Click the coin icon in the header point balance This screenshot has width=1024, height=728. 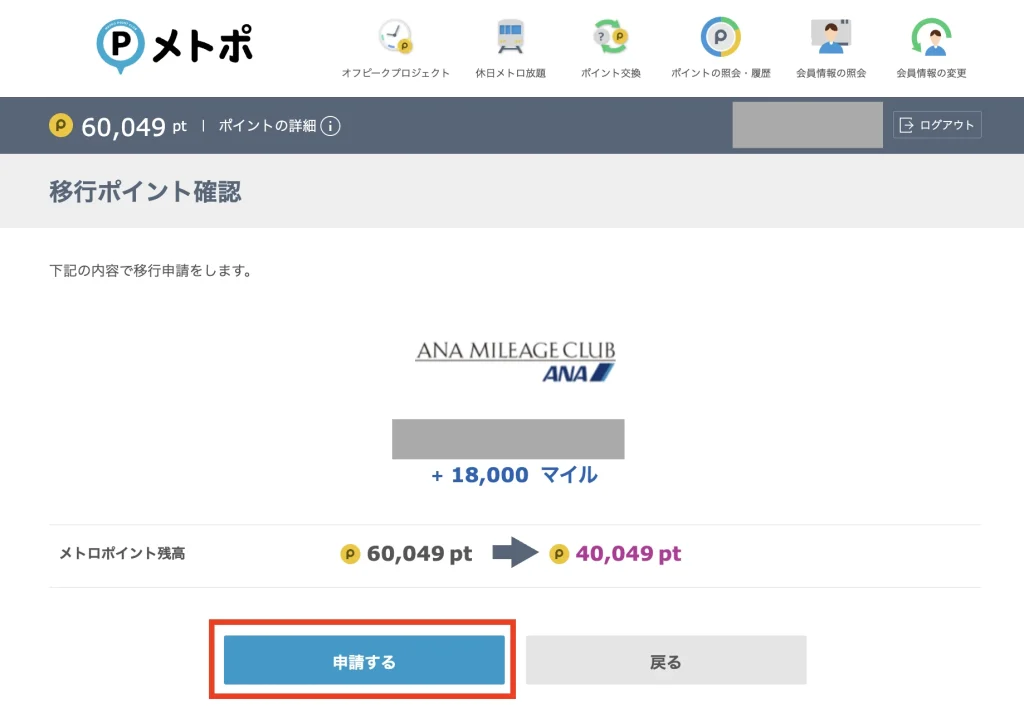tap(61, 125)
